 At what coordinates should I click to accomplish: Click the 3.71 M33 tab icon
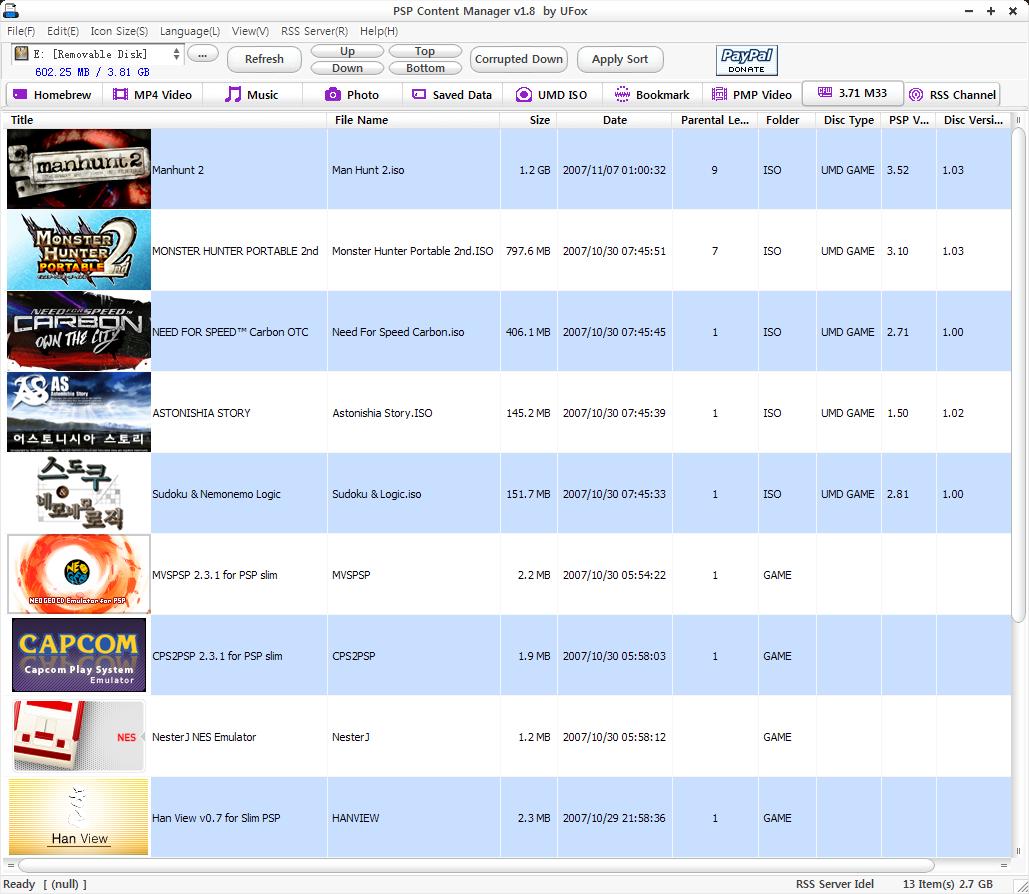pos(825,93)
